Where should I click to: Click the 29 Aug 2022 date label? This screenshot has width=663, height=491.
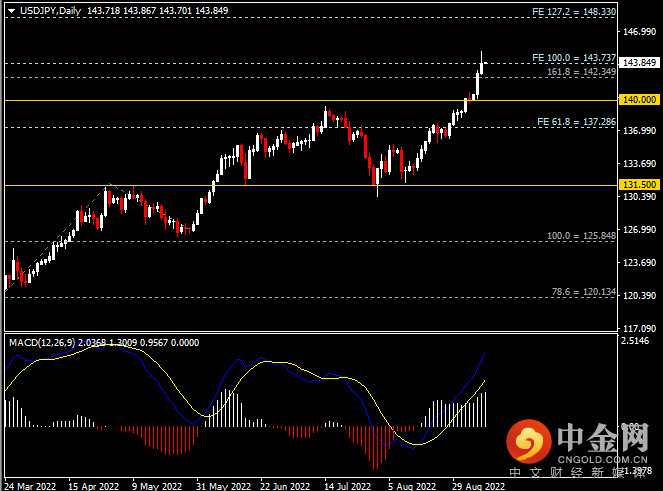click(x=478, y=486)
